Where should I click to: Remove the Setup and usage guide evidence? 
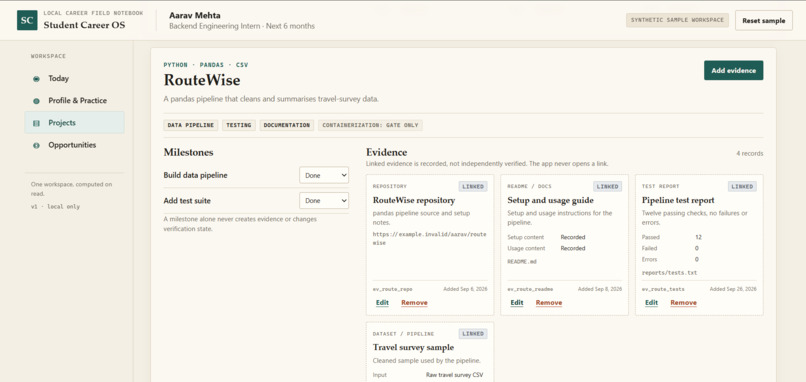point(549,303)
